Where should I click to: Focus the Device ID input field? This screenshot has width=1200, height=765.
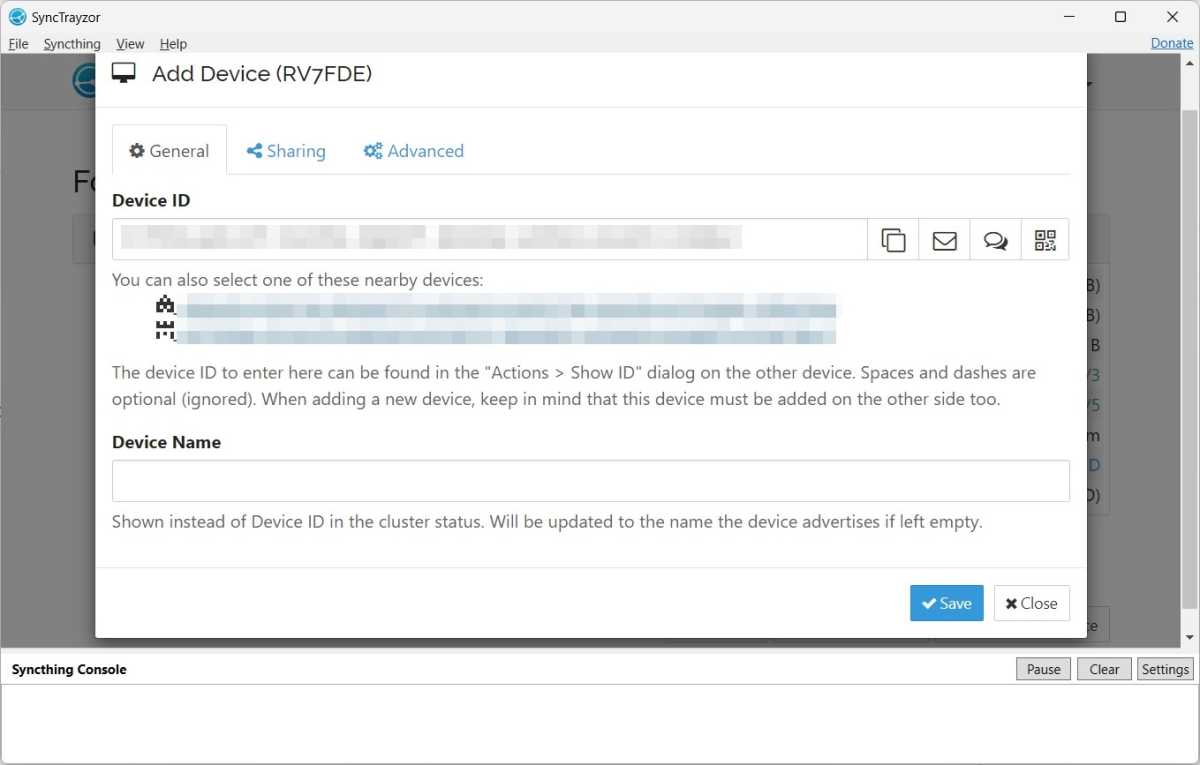(490, 240)
